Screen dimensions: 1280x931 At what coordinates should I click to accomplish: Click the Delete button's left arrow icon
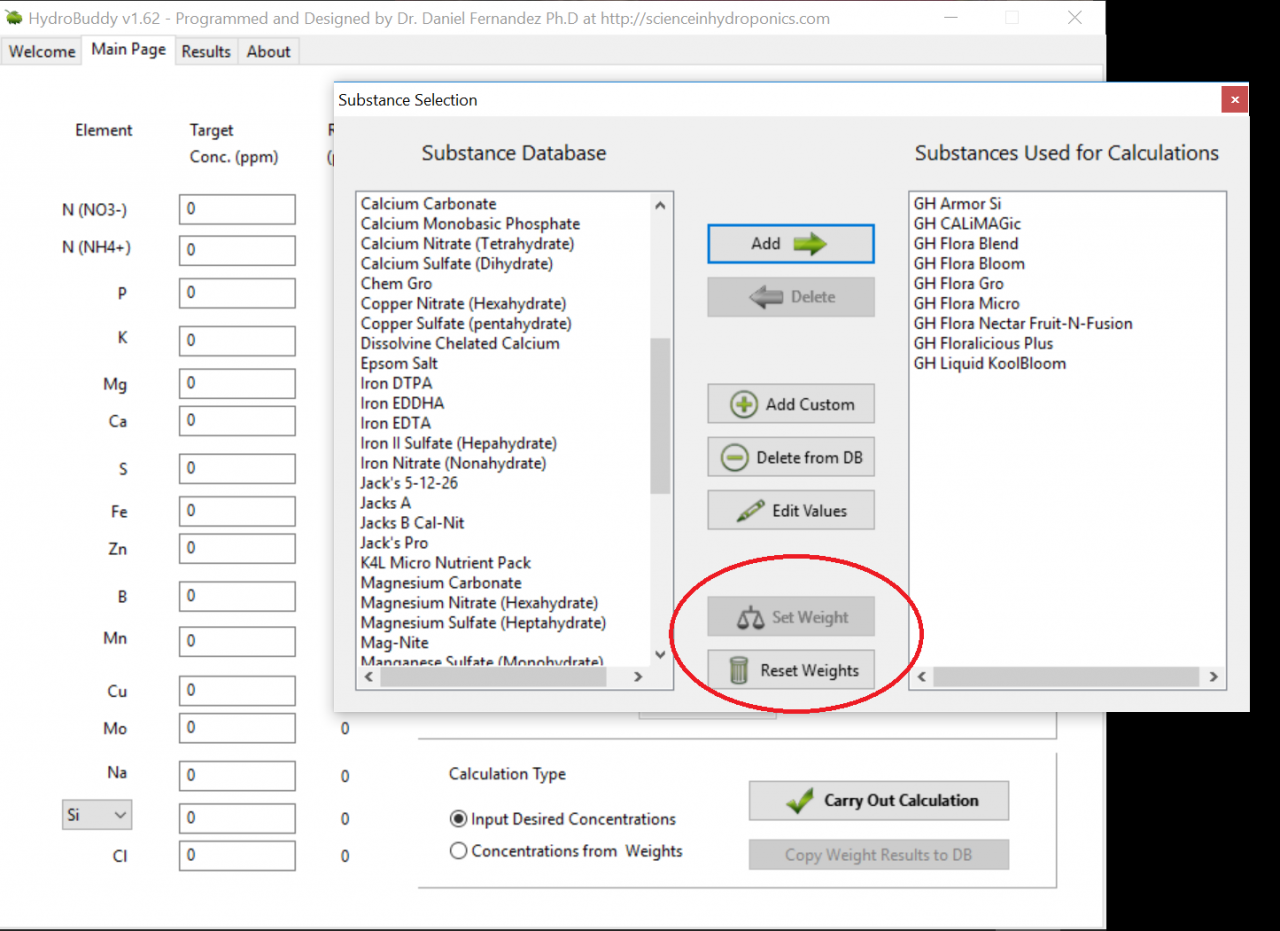click(765, 297)
